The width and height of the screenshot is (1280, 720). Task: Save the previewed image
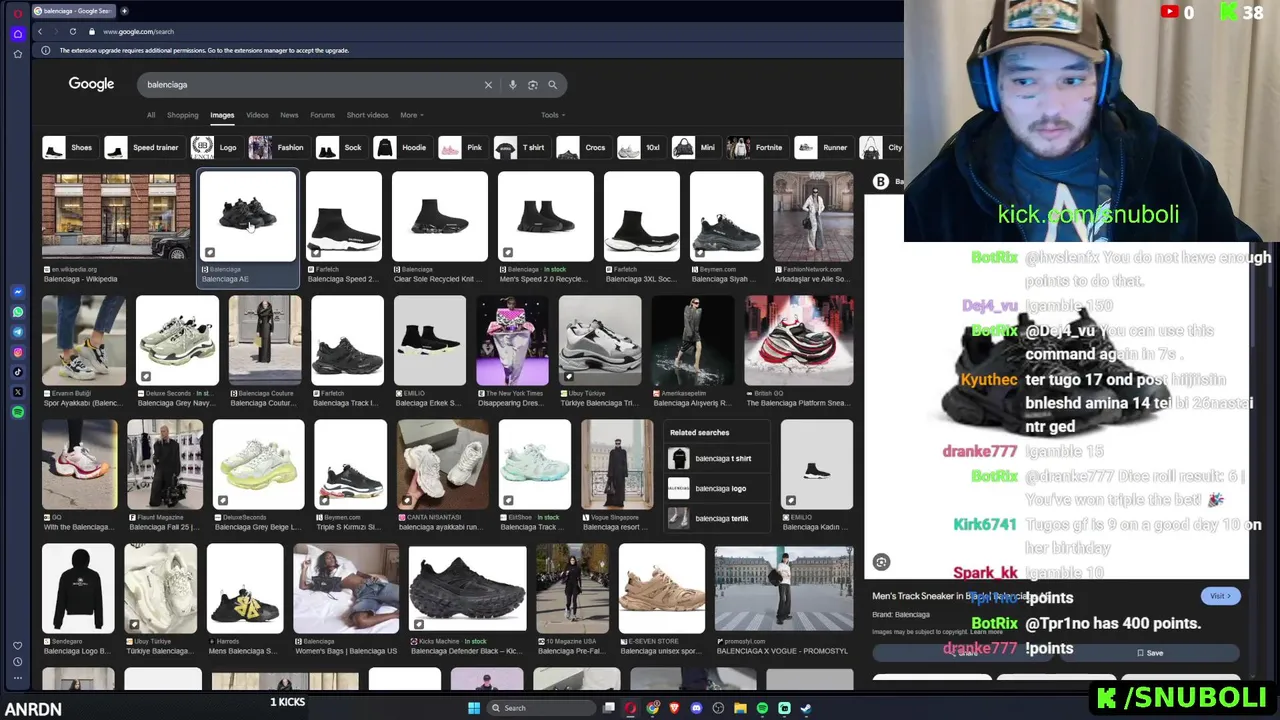click(1150, 653)
